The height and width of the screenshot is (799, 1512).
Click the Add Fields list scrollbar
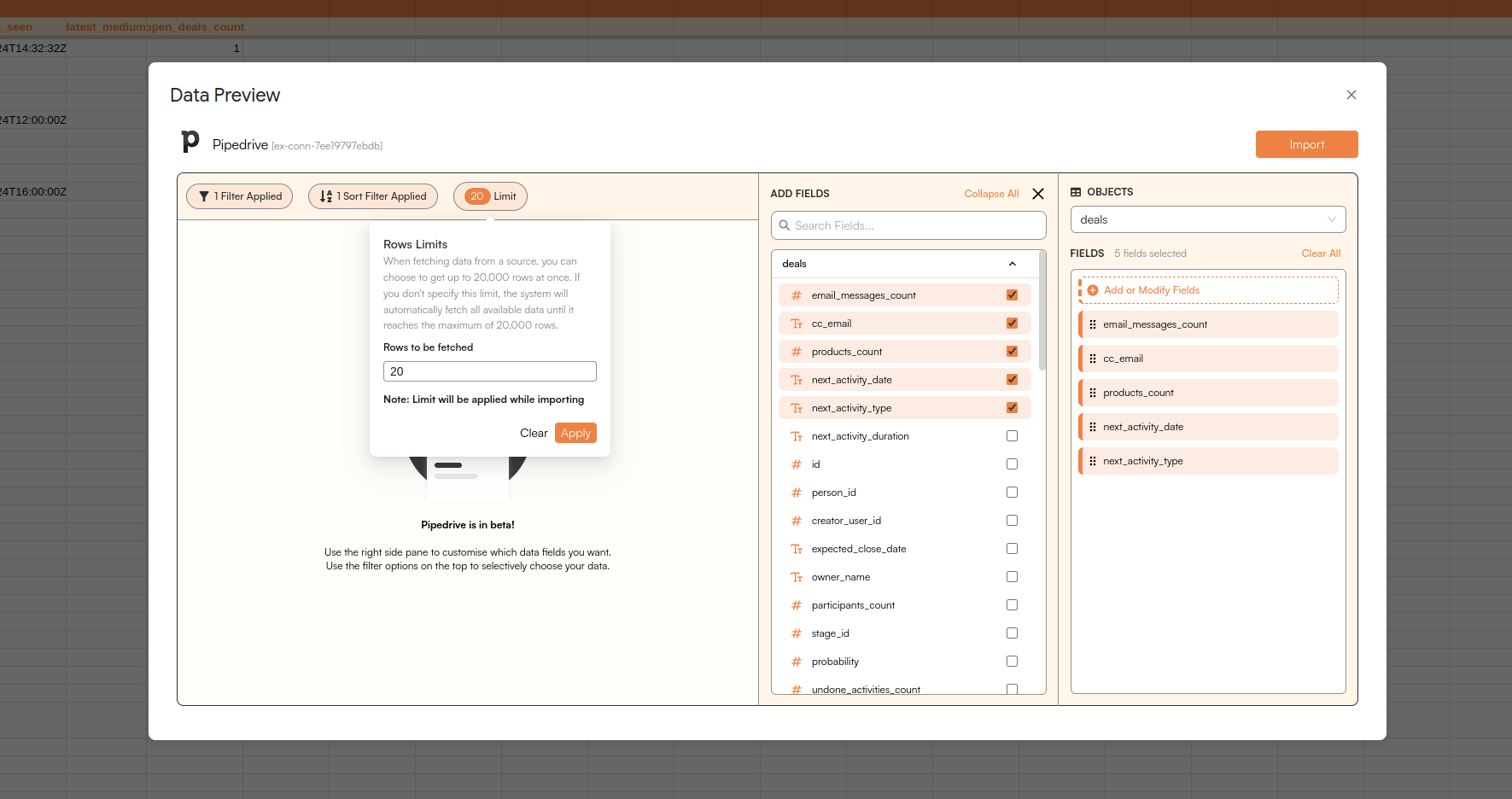point(1042,311)
